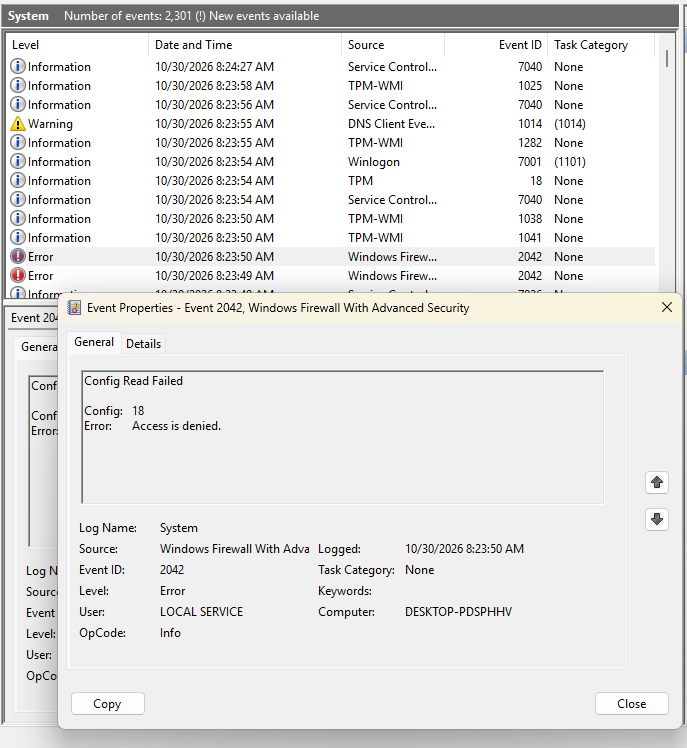Click the Close button
This screenshot has height=748, width=687.
click(x=632, y=704)
